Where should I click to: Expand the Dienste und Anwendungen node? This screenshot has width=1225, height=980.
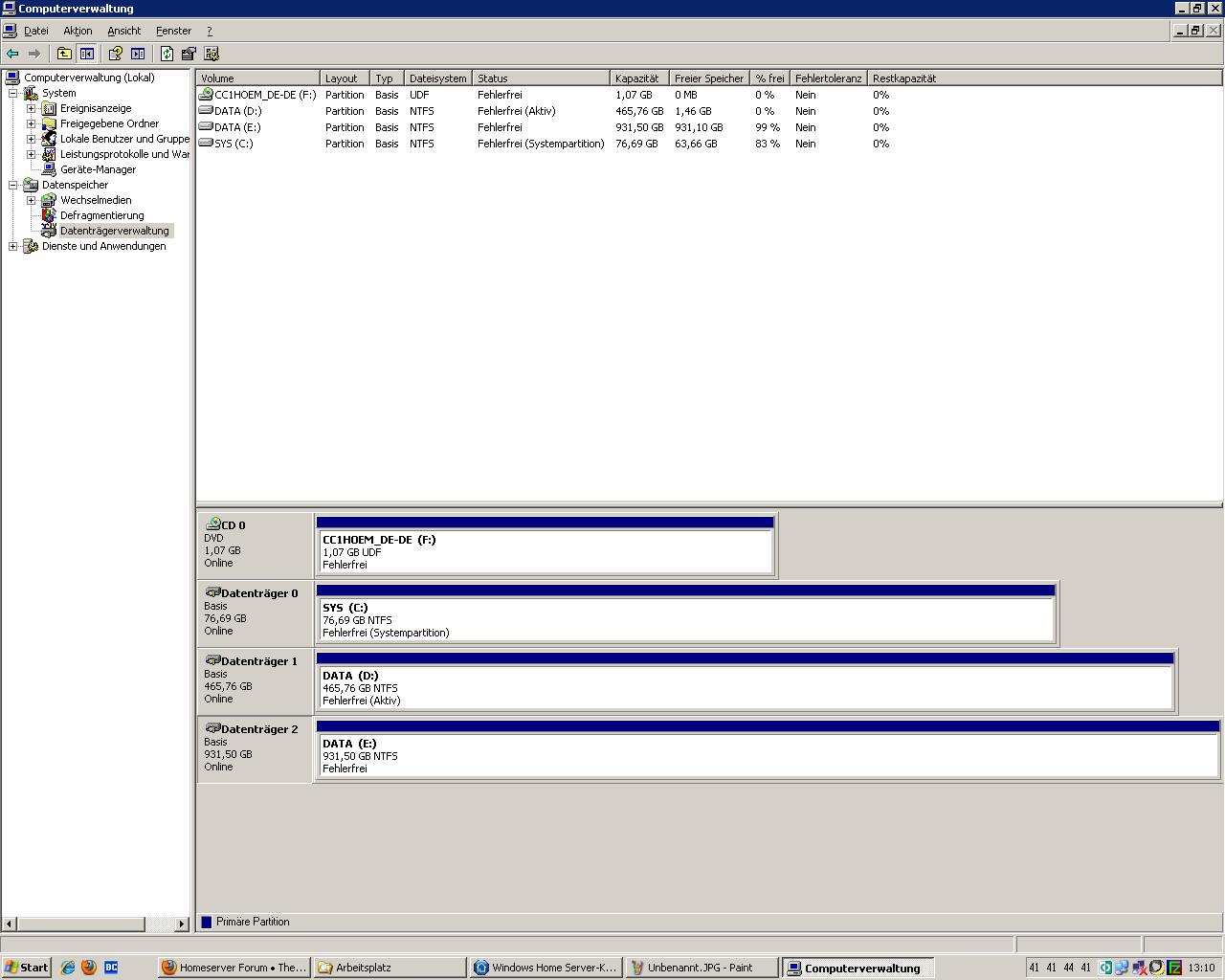(13, 246)
